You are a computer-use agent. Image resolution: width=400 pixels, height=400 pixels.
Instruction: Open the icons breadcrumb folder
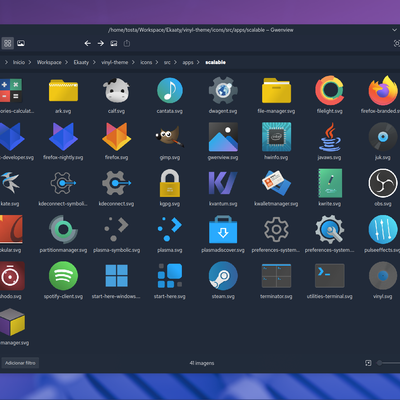coord(146,62)
